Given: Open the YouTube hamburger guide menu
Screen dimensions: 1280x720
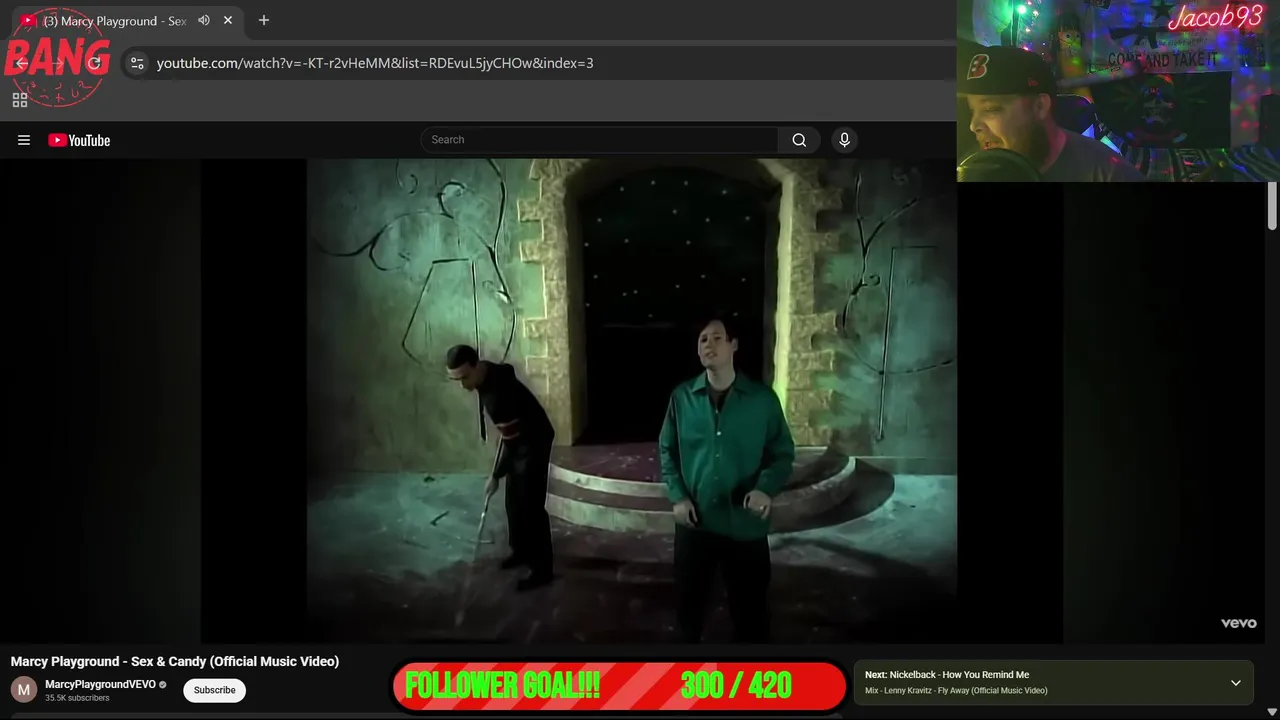Looking at the screenshot, I should (24, 140).
